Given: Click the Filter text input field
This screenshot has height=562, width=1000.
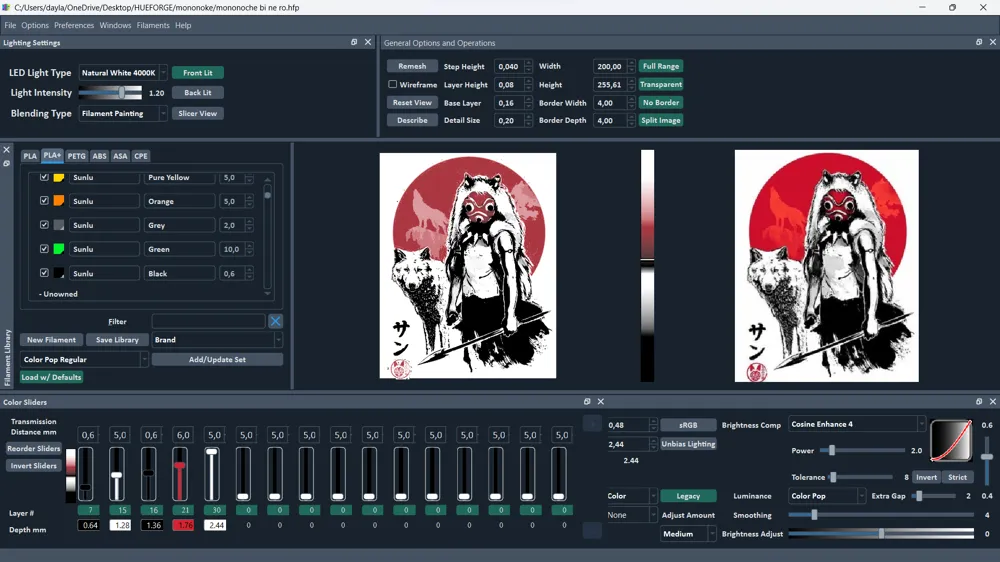Looking at the screenshot, I should point(209,321).
